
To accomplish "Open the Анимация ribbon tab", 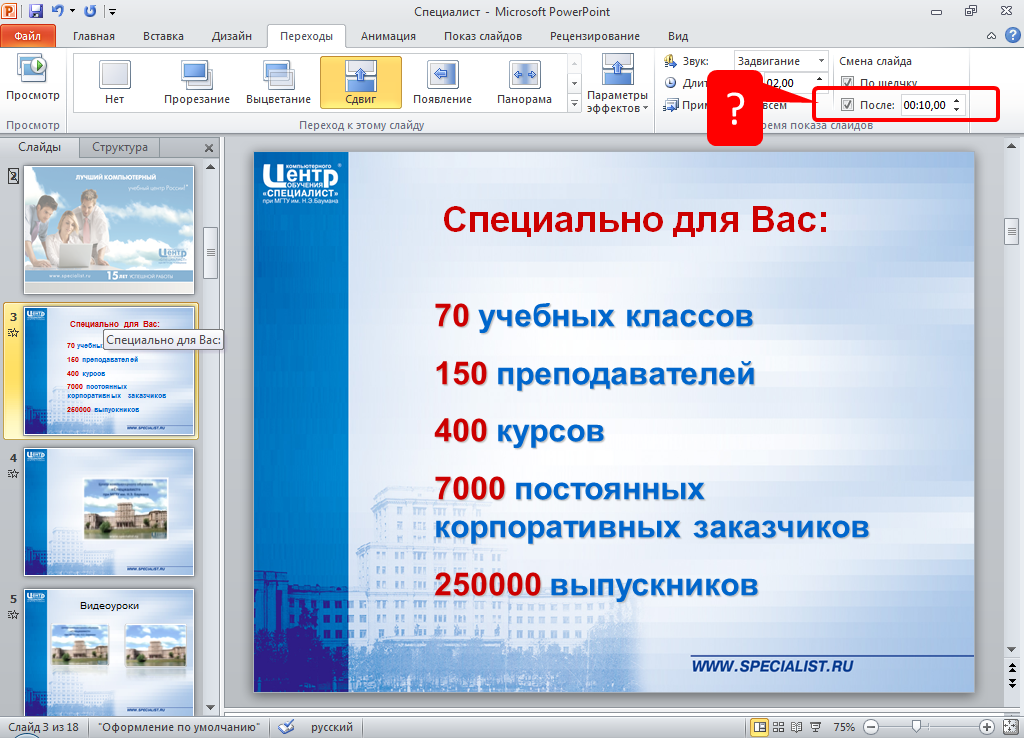I will click(389, 36).
